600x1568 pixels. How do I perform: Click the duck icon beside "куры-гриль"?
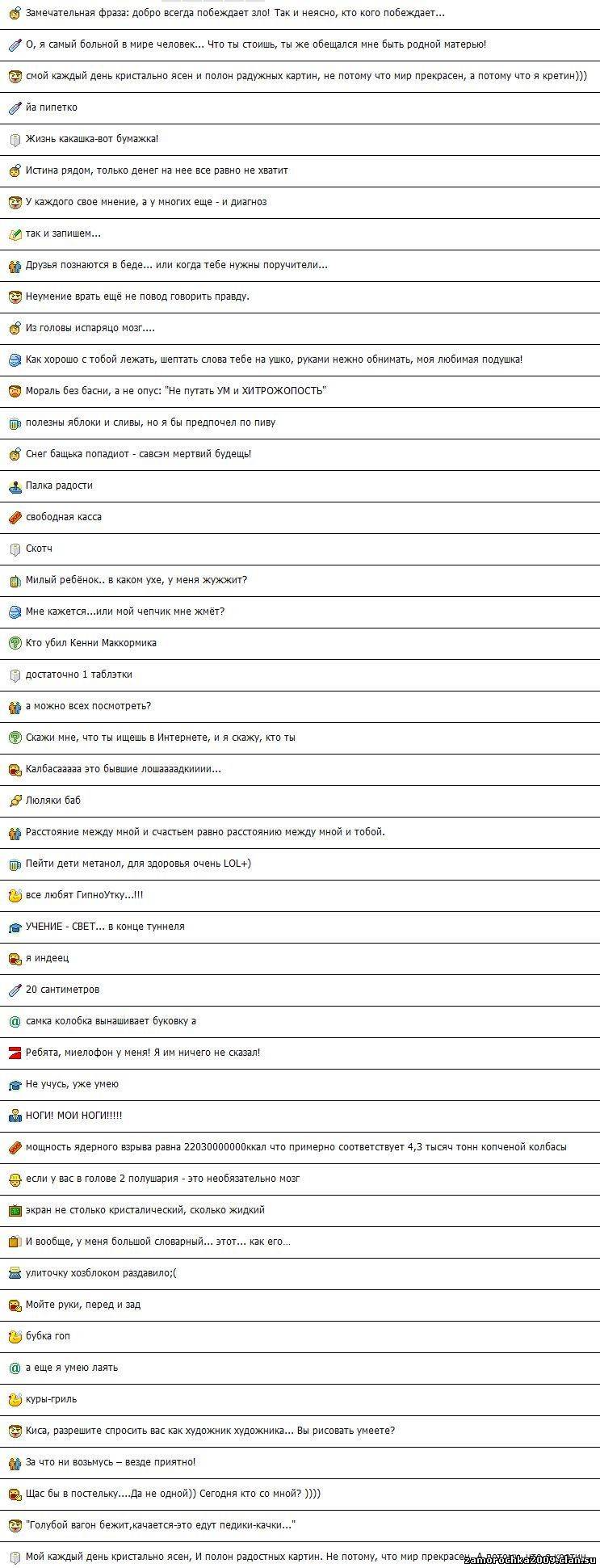[14, 1399]
